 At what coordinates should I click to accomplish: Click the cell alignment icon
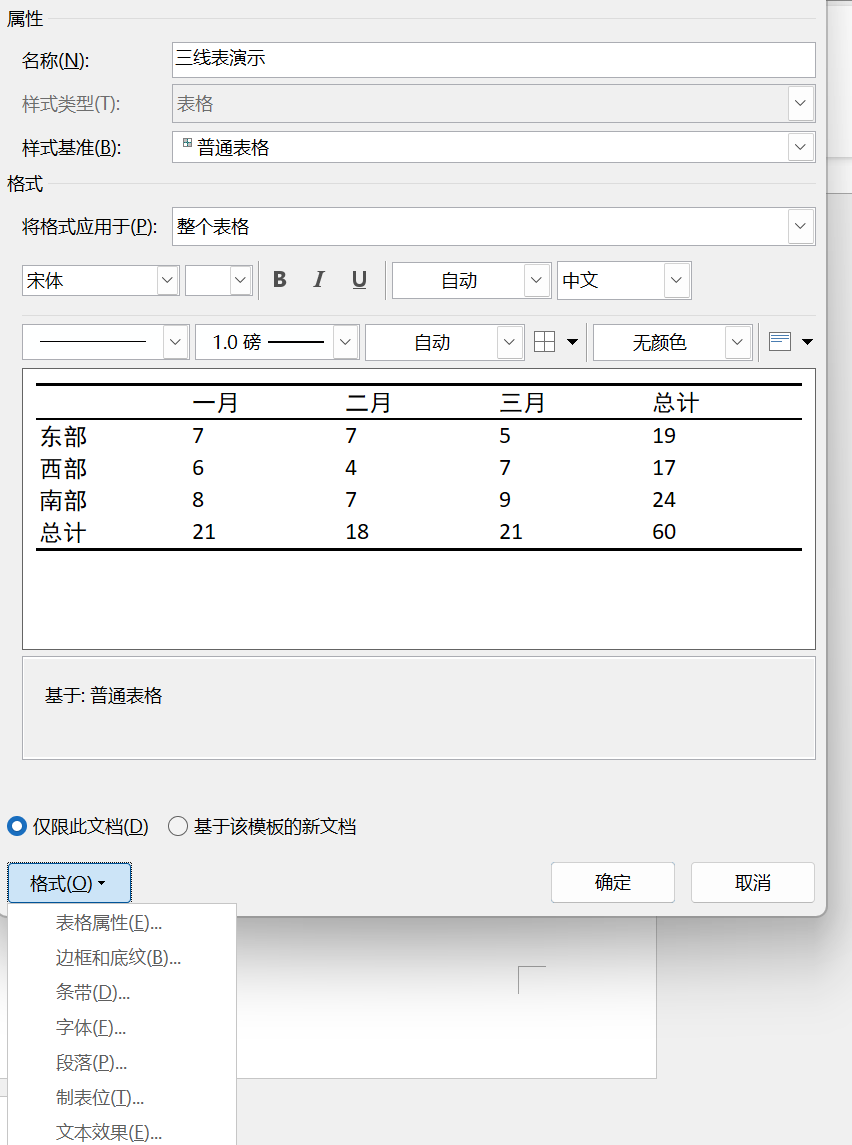pyautogui.click(x=780, y=342)
